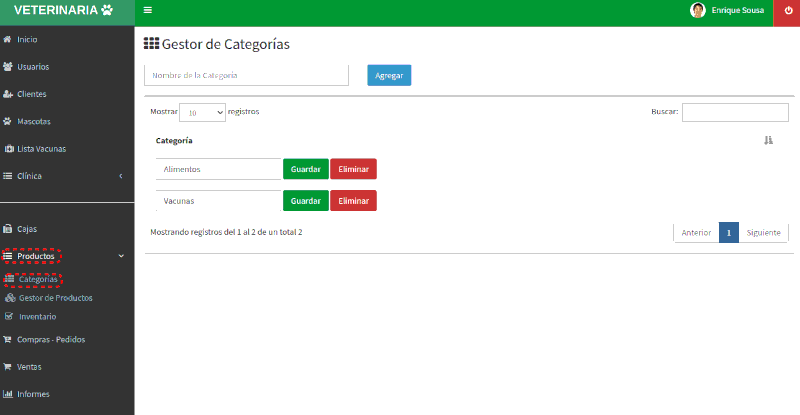
Task: Sort the Categoría column using sort icon
Action: coord(768,141)
